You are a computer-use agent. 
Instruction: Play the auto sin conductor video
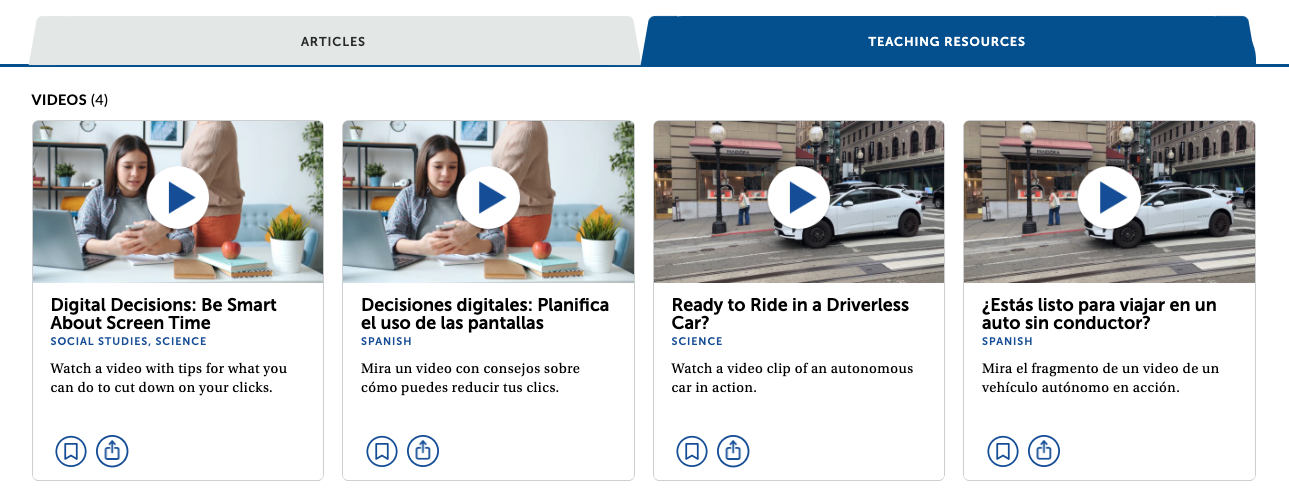pyautogui.click(x=1109, y=198)
